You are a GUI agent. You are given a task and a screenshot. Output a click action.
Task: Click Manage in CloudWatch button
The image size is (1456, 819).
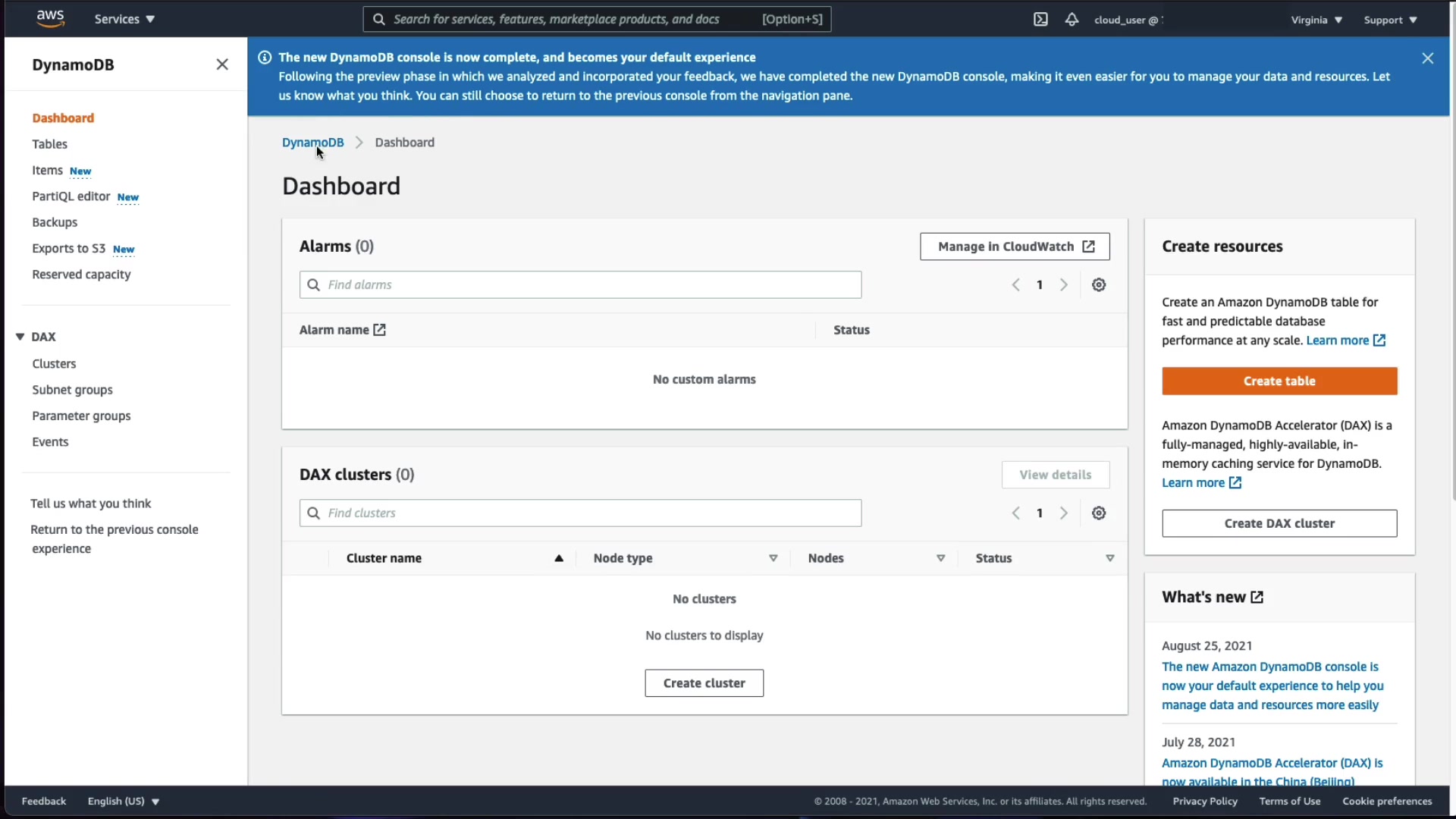tap(1015, 246)
